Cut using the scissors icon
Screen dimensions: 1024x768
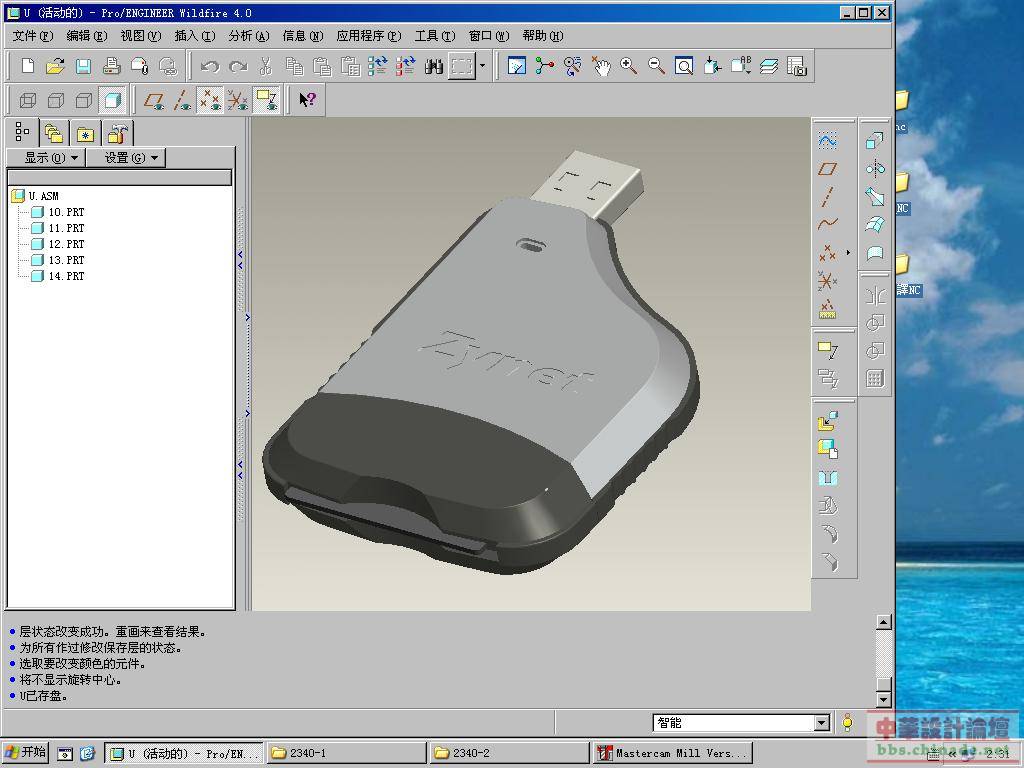265,66
